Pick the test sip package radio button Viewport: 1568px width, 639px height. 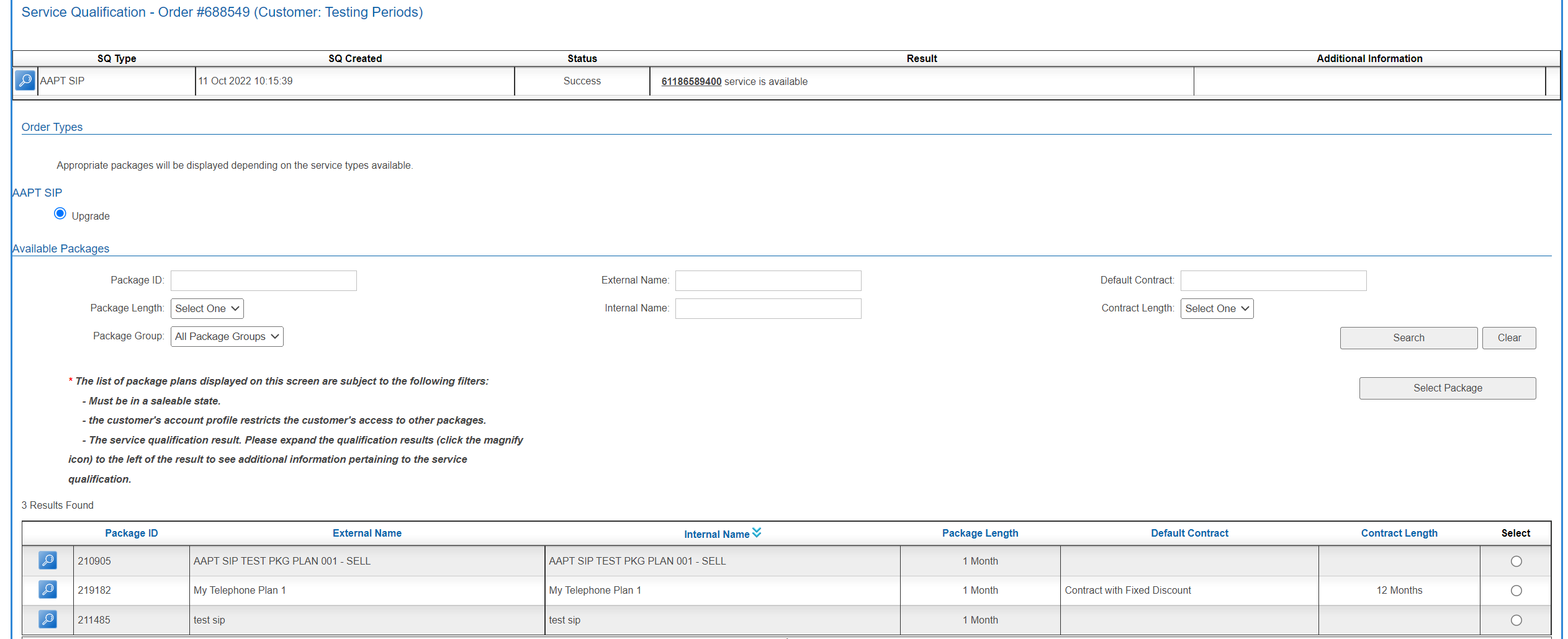(1516, 620)
